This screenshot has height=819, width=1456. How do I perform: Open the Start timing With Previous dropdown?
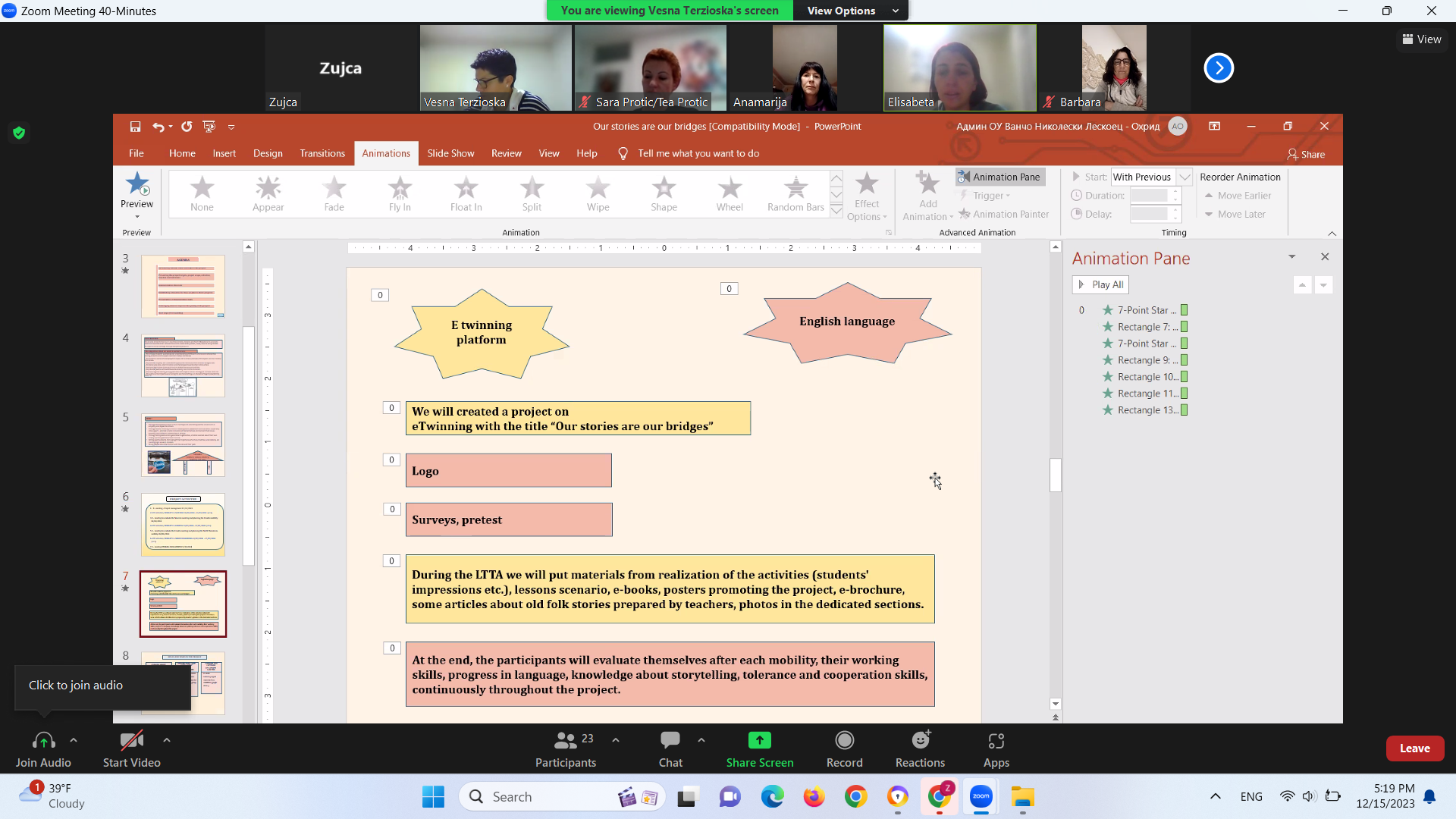point(1185,177)
